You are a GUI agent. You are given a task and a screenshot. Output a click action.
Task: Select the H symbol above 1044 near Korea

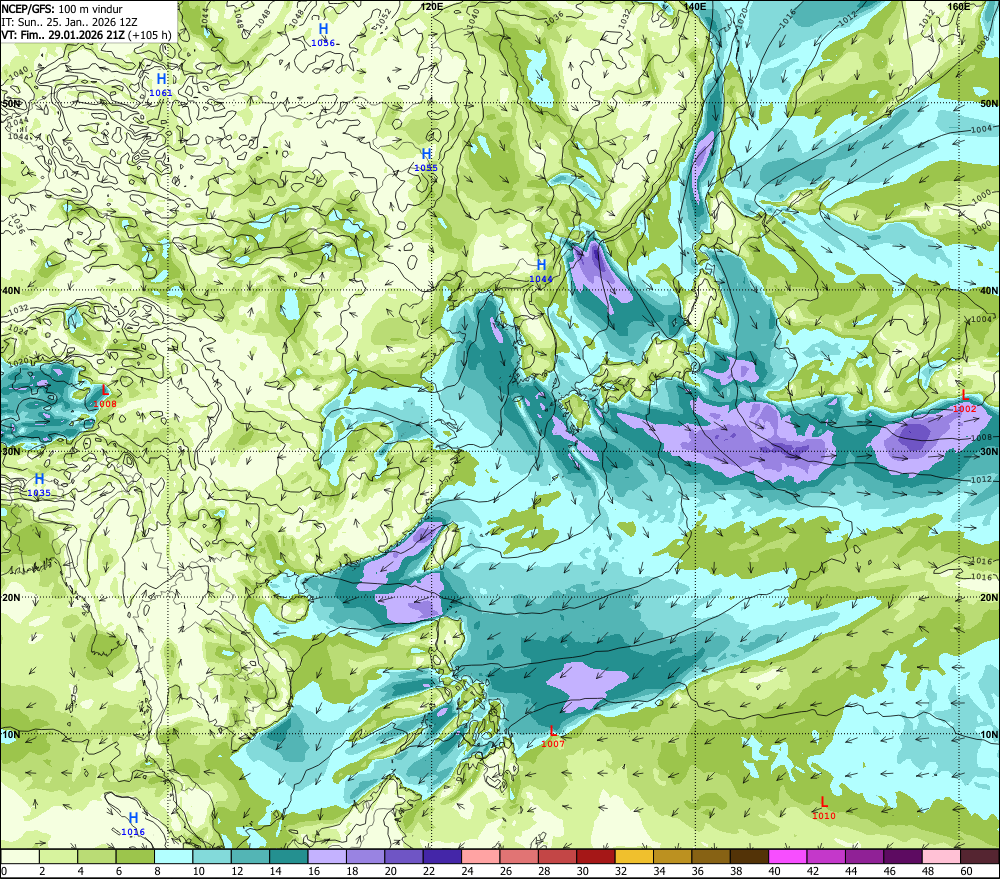click(541, 265)
